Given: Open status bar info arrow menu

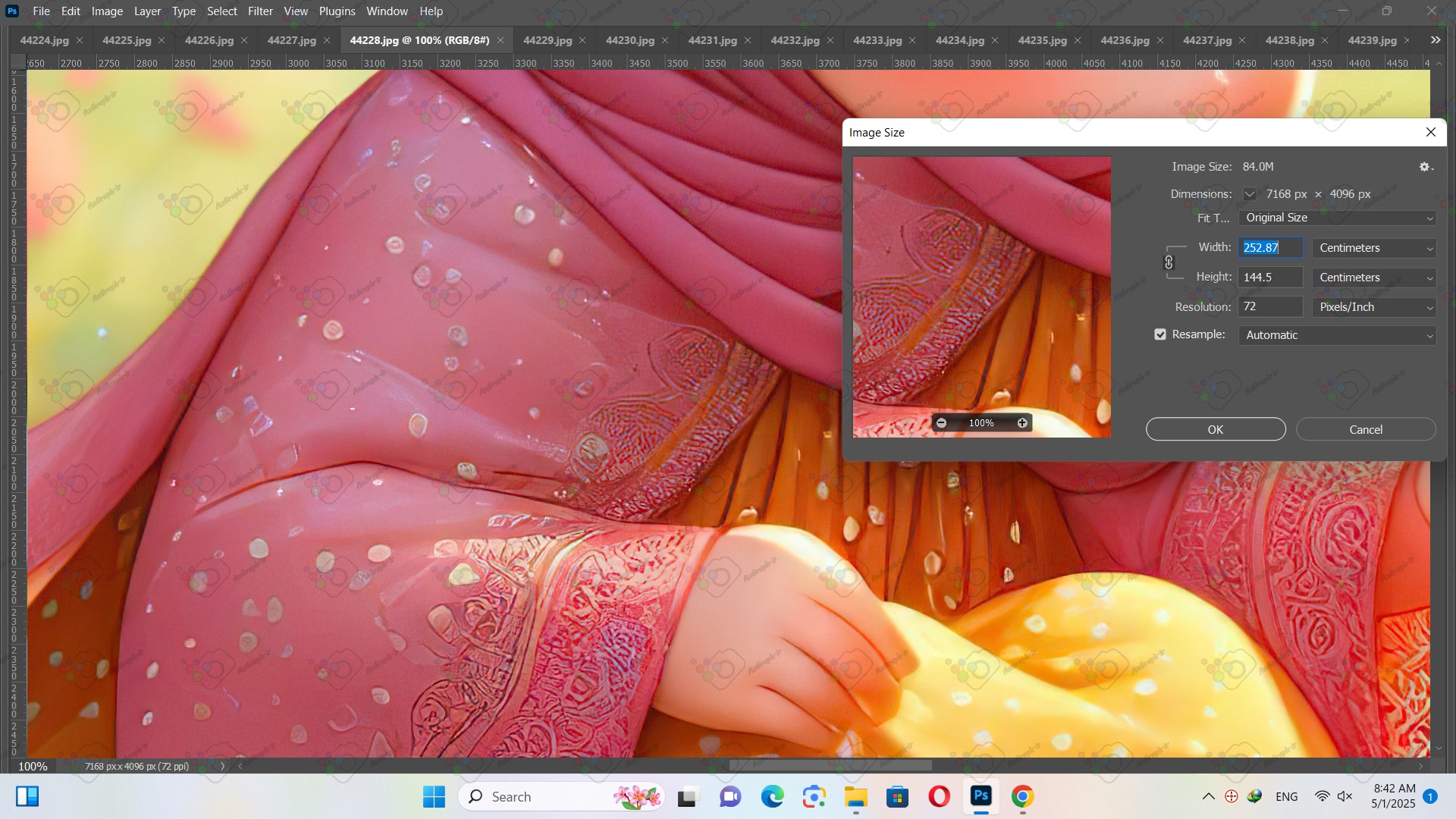Looking at the screenshot, I should point(222,766).
